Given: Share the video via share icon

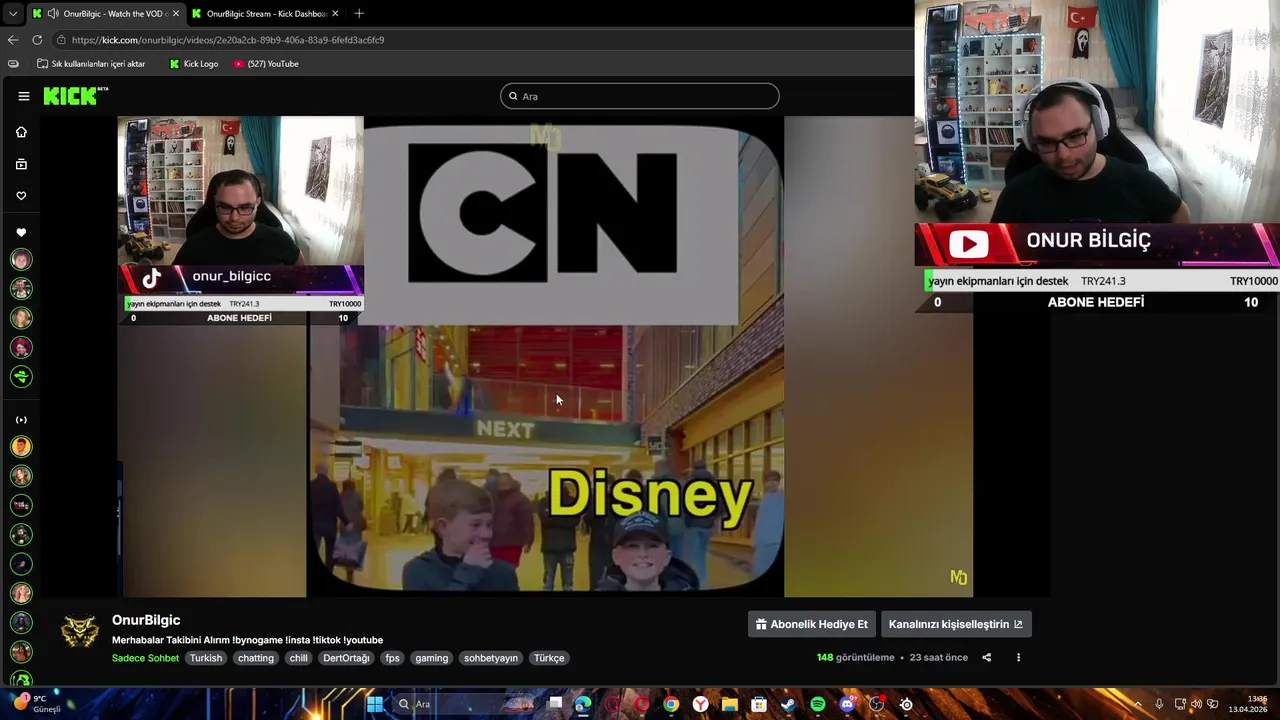Looking at the screenshot, I should (986, 657).
